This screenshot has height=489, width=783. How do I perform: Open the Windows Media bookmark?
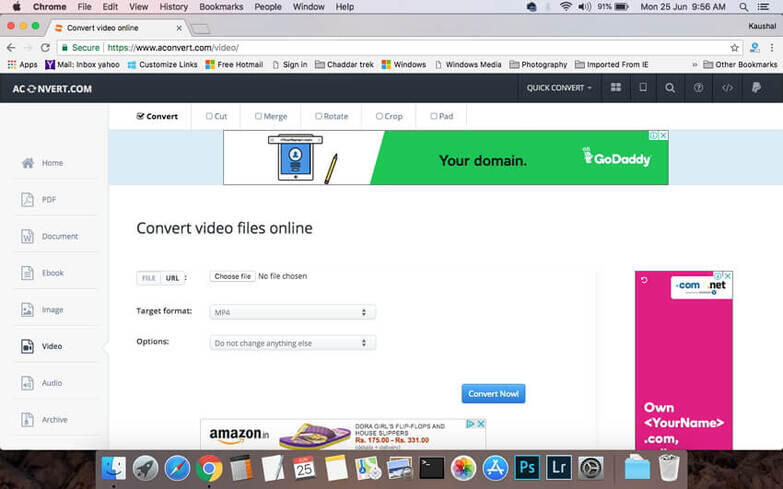coord(468,64)
